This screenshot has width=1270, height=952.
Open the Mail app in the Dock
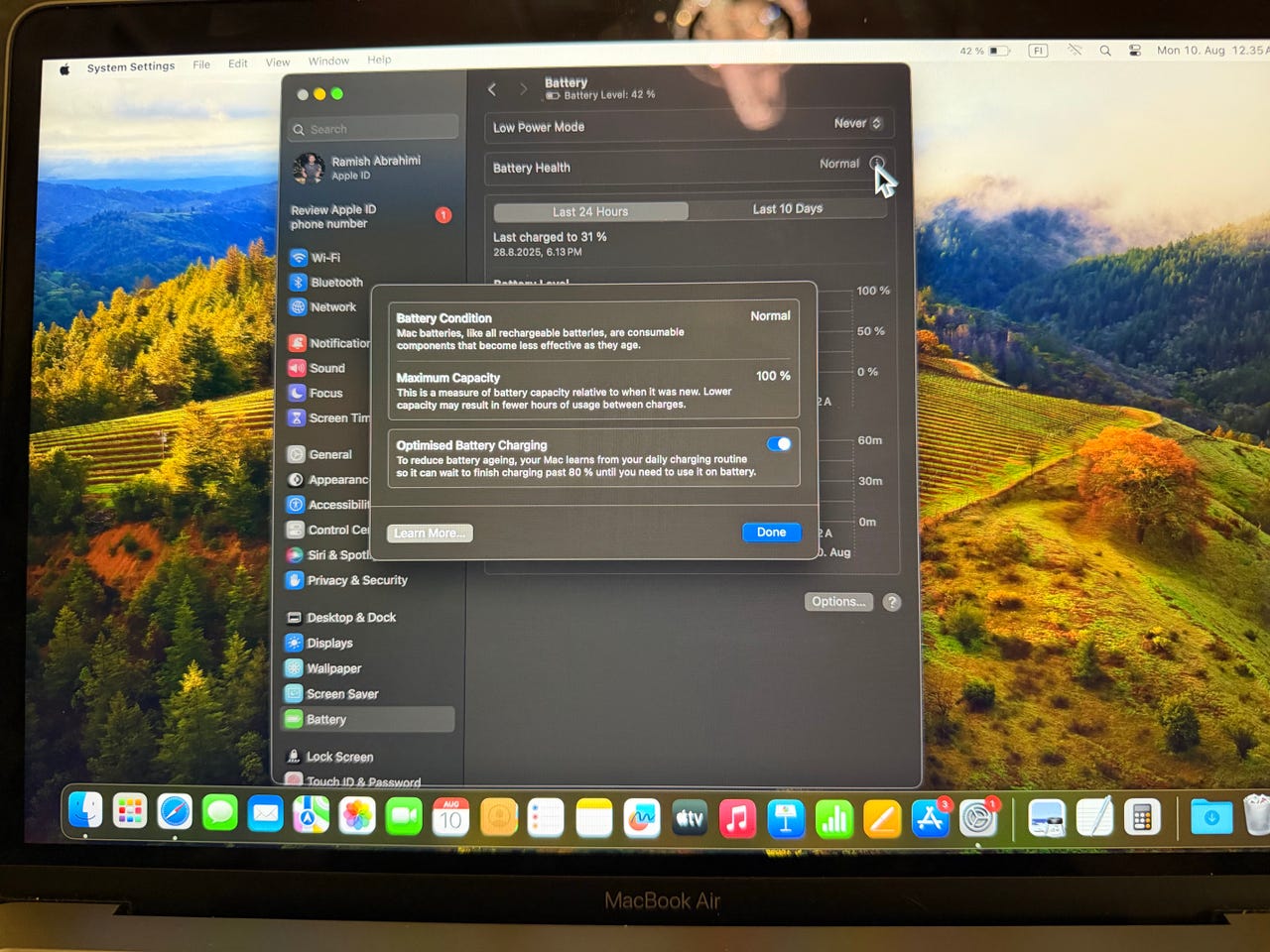pyautogui.click(x=265, y=815)
